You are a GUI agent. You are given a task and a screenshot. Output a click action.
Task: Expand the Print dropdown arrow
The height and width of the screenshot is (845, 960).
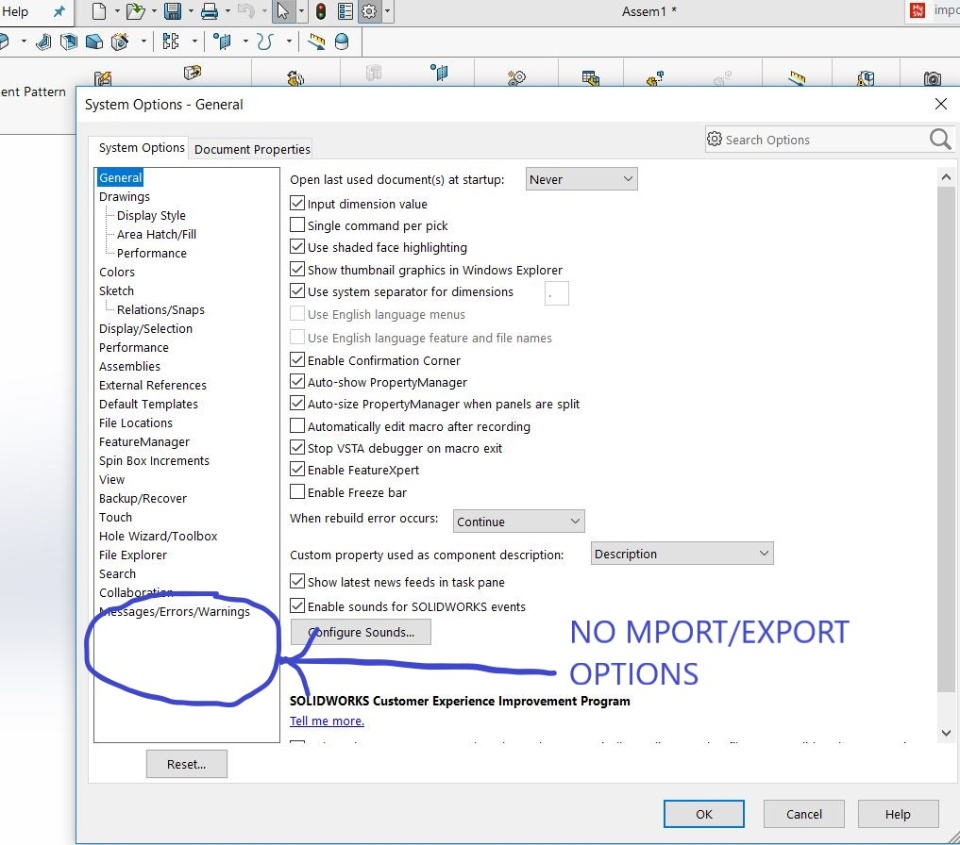coord(227,11)
